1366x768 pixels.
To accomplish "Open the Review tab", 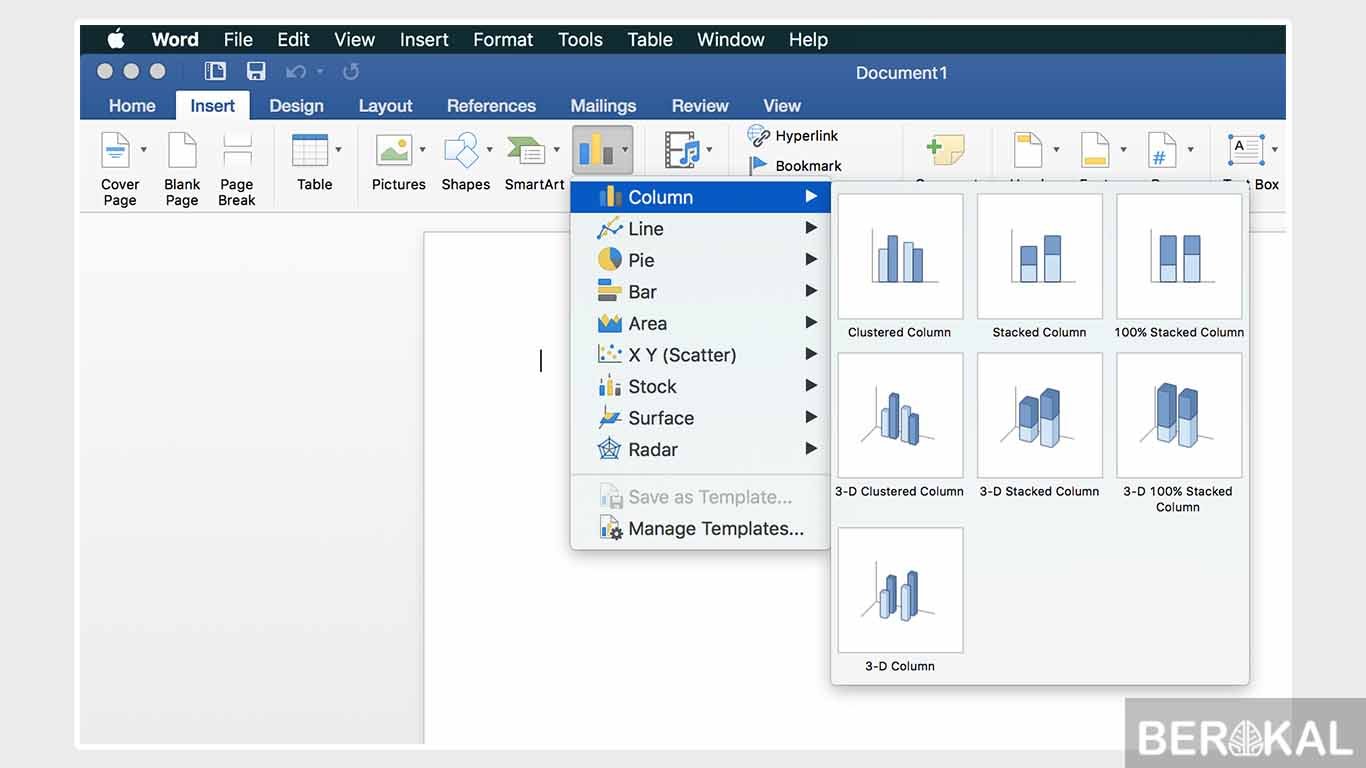I will tap(700, 106).
